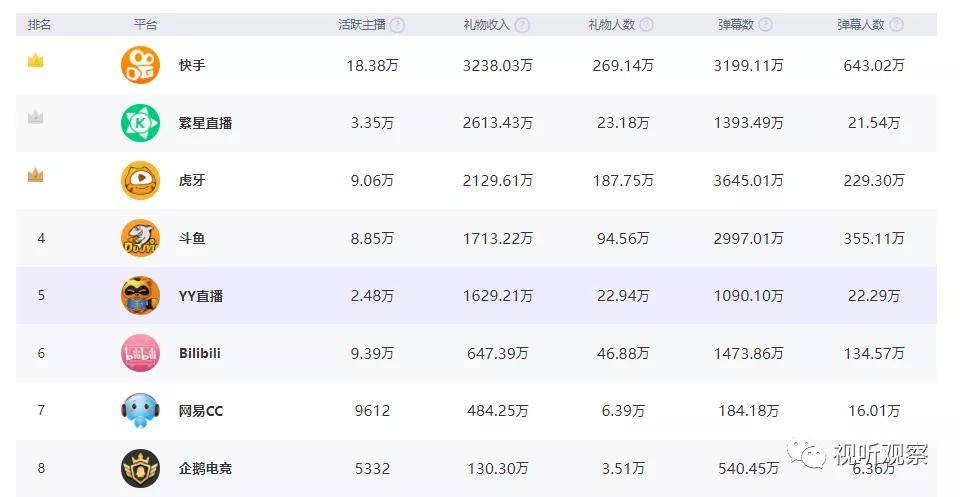
Task: Open help icon beside 礼物人数 header
Action: tap(647, 25)
